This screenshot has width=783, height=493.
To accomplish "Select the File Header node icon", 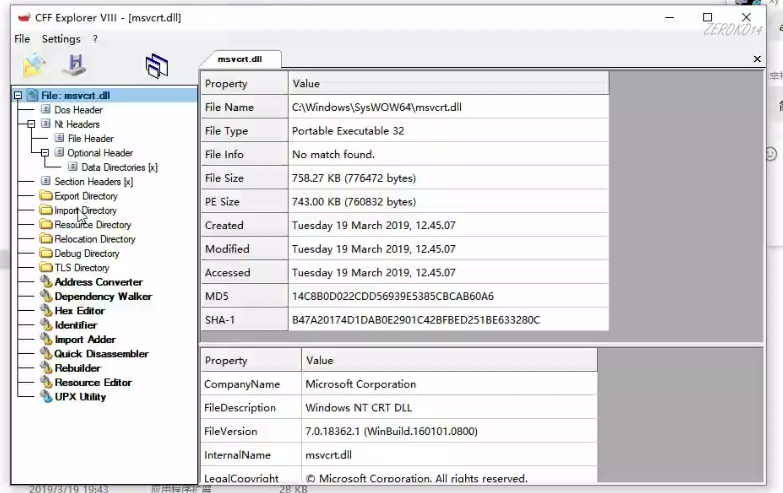I will click(x=59, y=138).
